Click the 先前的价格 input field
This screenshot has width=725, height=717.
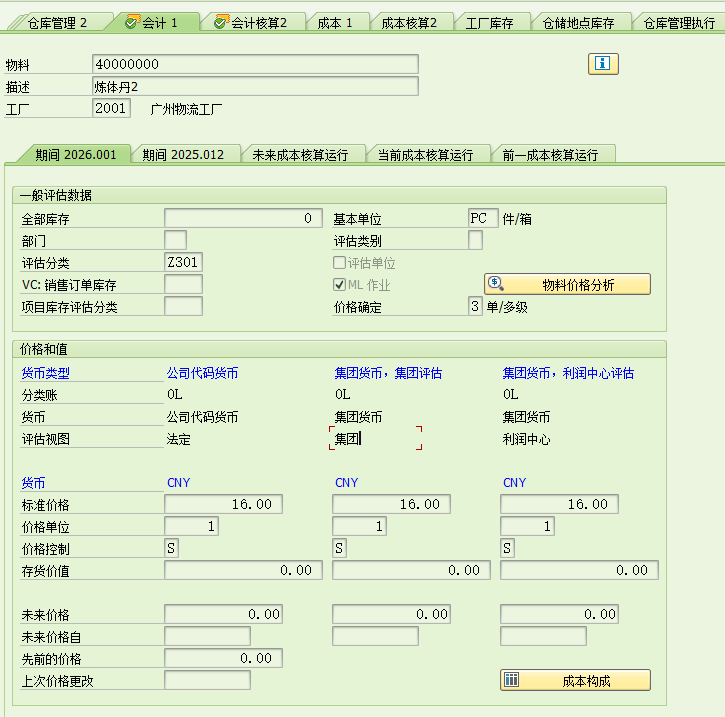[x=224, y=658]
